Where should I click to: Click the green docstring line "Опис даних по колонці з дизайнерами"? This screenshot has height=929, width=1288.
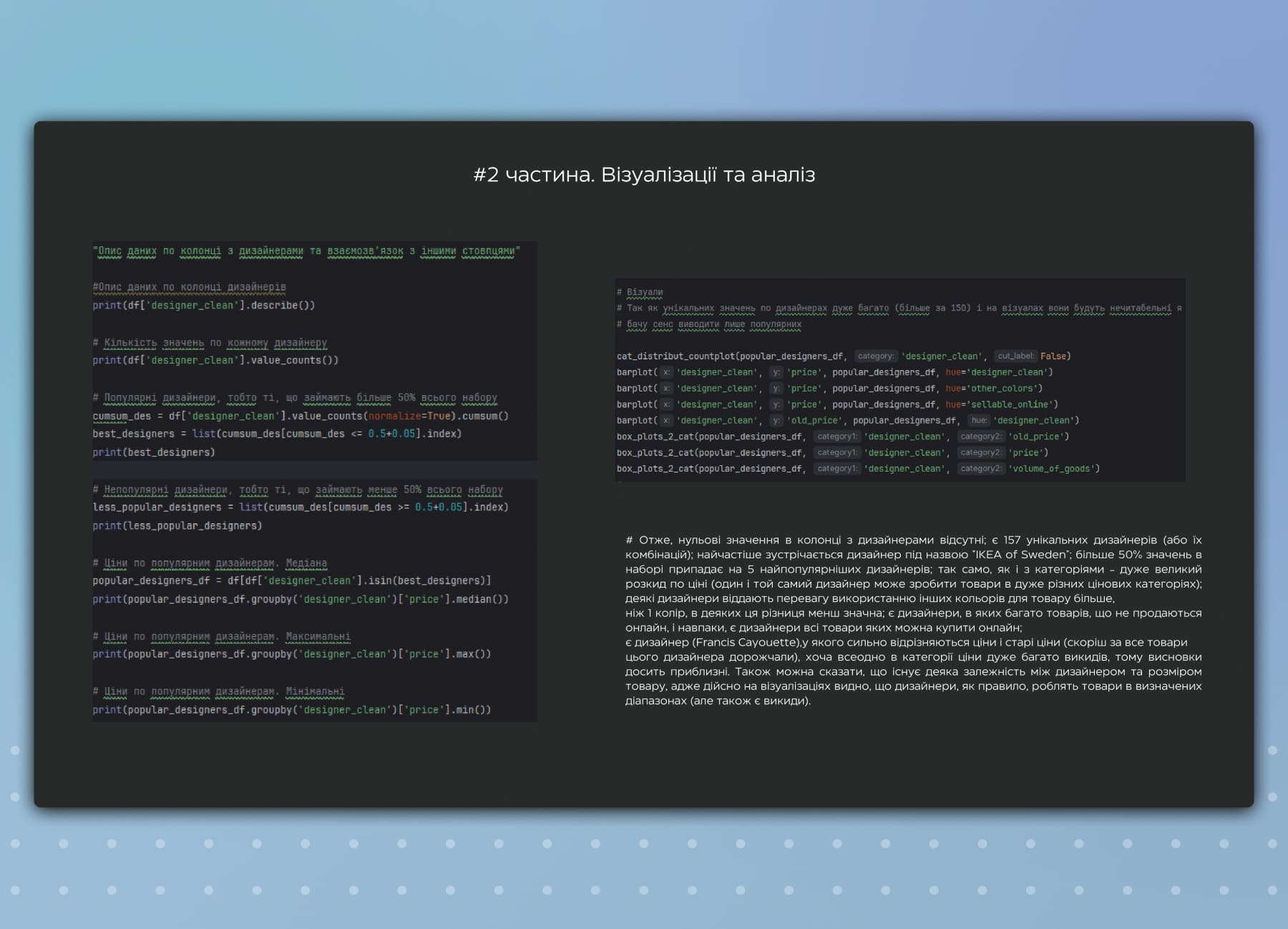click(x=306, y=251)
